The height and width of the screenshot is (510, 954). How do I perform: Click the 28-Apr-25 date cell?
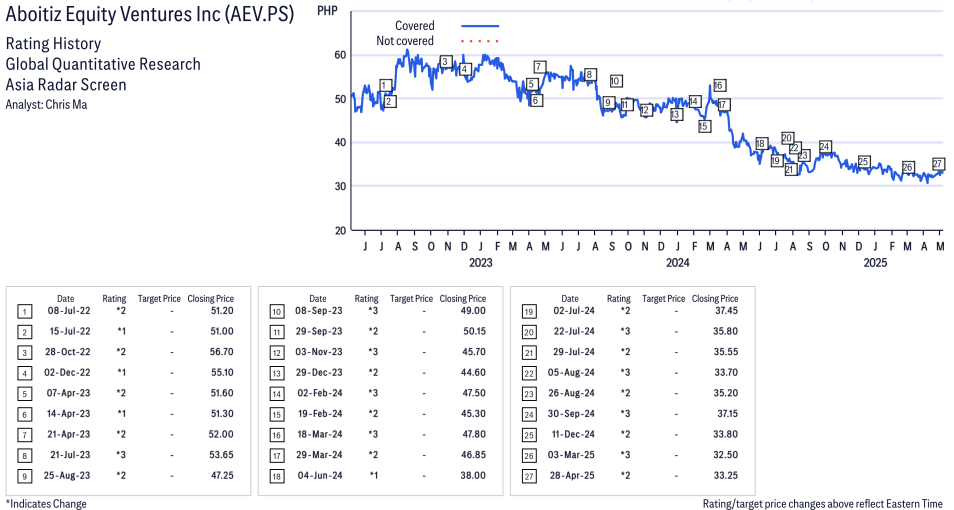[x=572, y=475]
